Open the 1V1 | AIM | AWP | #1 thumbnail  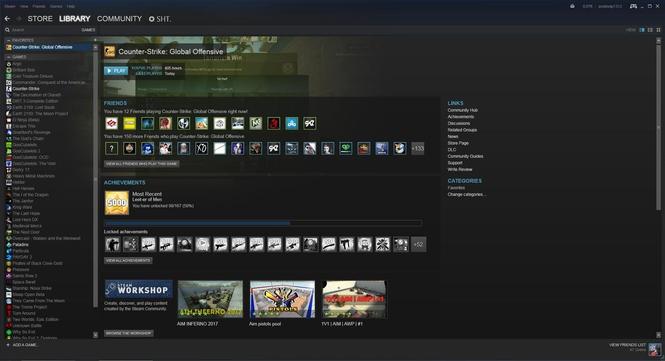[x=354, y=299]
